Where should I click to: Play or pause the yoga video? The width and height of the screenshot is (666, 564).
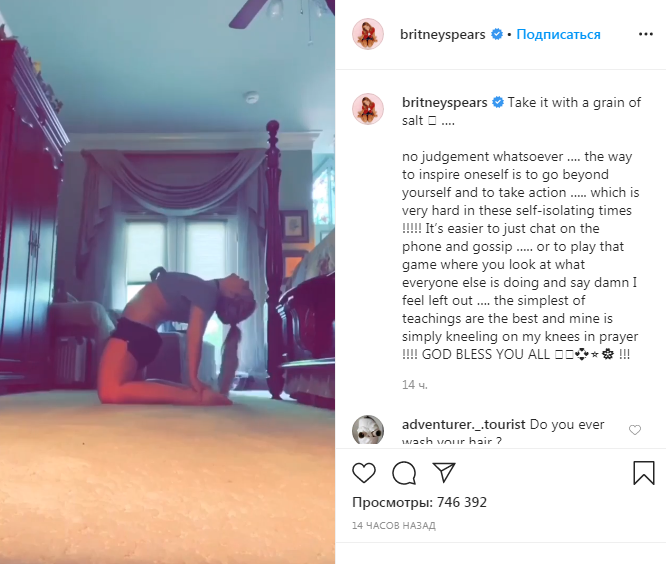tap(167, 282)
